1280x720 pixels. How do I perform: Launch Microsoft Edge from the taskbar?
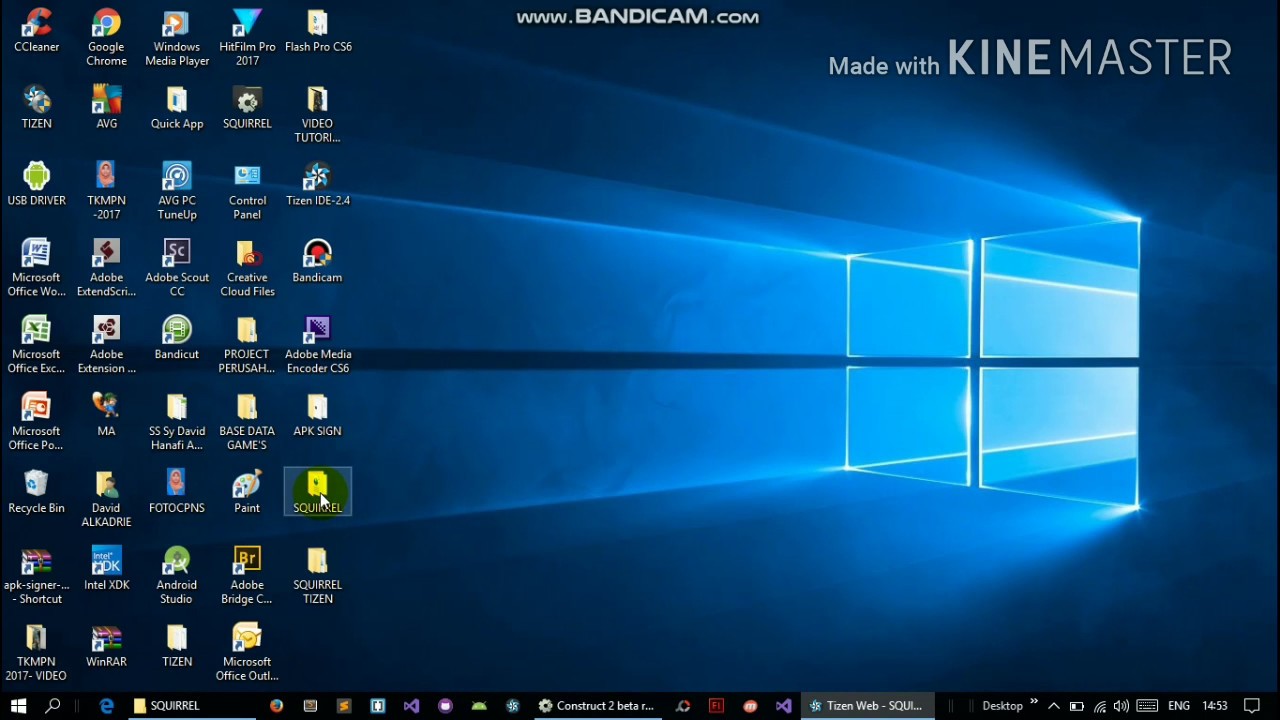click(107, 706)
